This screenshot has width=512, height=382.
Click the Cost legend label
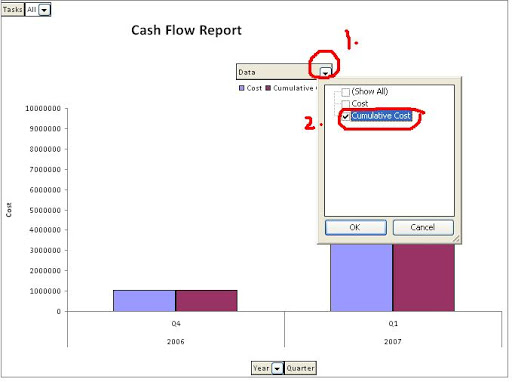click(254, 88)
